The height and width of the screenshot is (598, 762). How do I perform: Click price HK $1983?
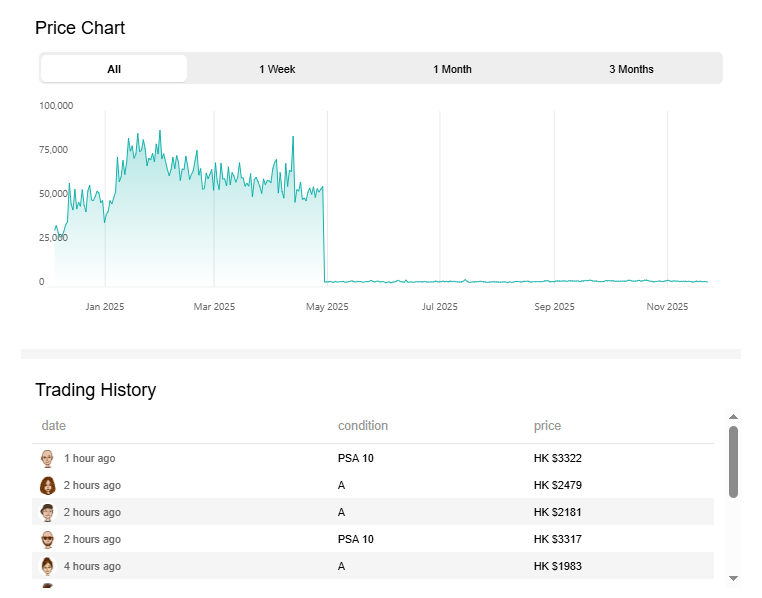pos(557,566)
